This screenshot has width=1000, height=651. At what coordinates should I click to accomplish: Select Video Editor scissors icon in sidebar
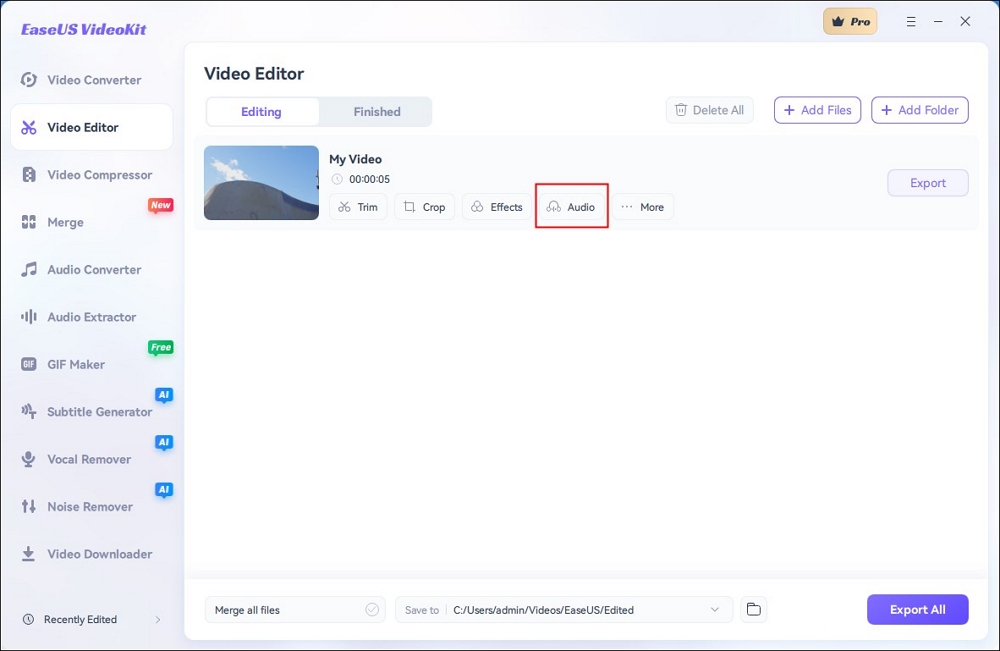click(29, 128)
